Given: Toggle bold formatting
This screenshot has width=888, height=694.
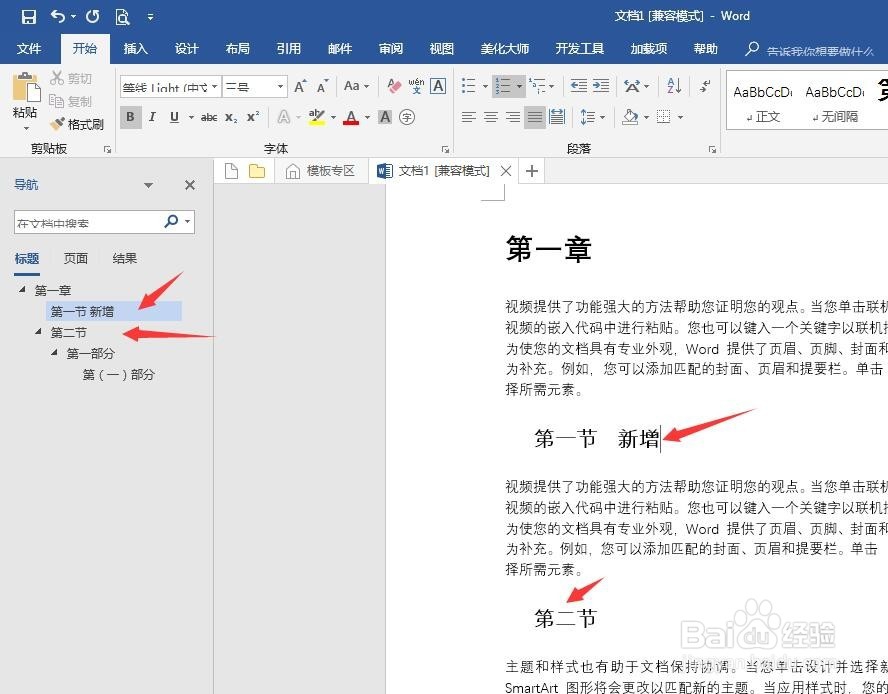Looking at the screenshot, I should coord(130,118).
